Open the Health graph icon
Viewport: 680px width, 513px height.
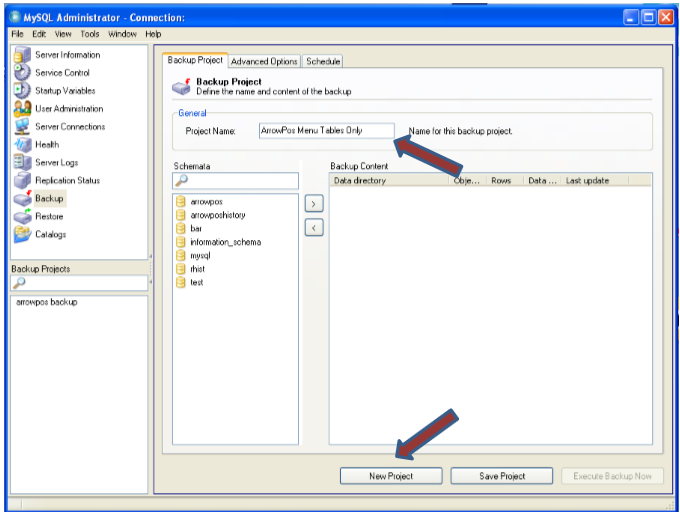22,144
